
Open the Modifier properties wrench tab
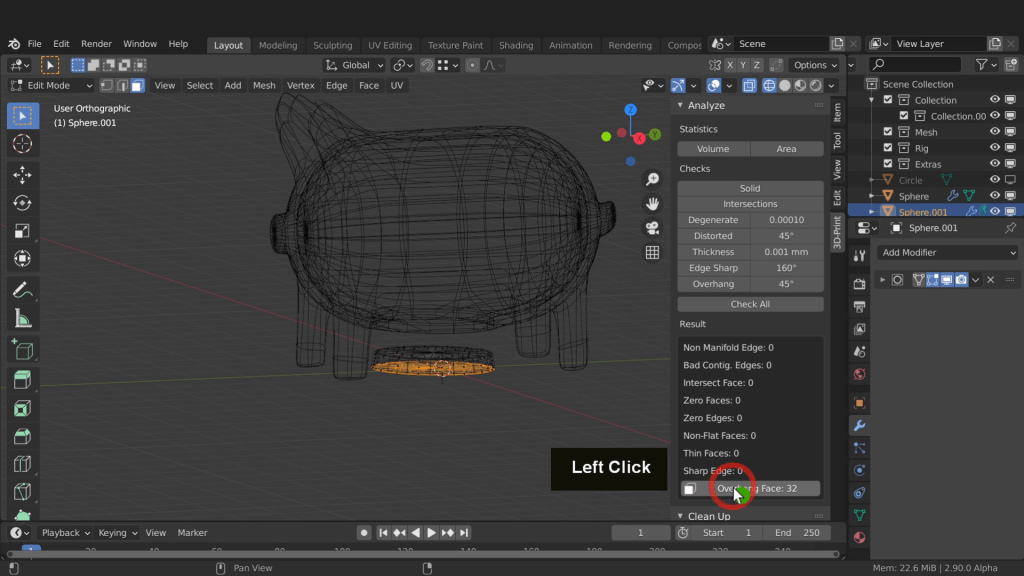click(859, 425)
